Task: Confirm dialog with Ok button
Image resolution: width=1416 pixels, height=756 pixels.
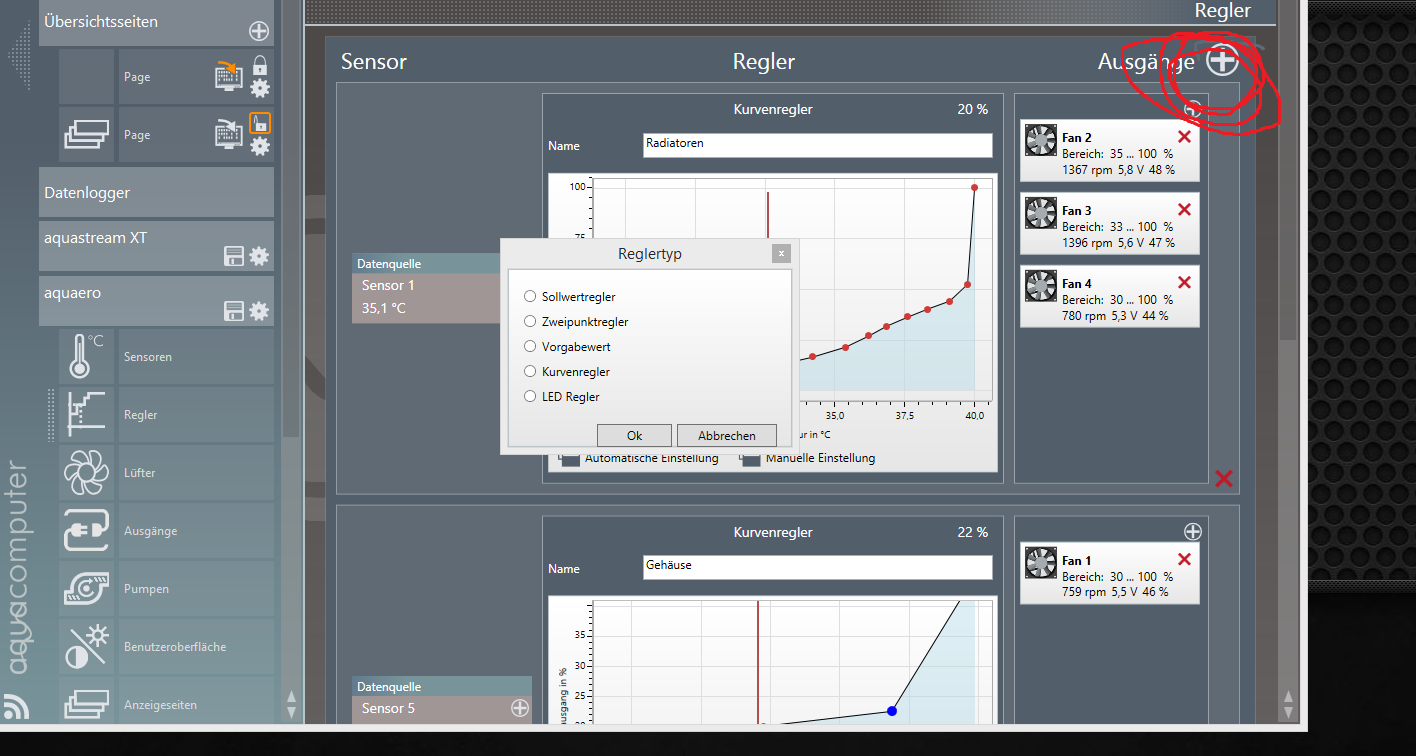Action: pos(634,436)
